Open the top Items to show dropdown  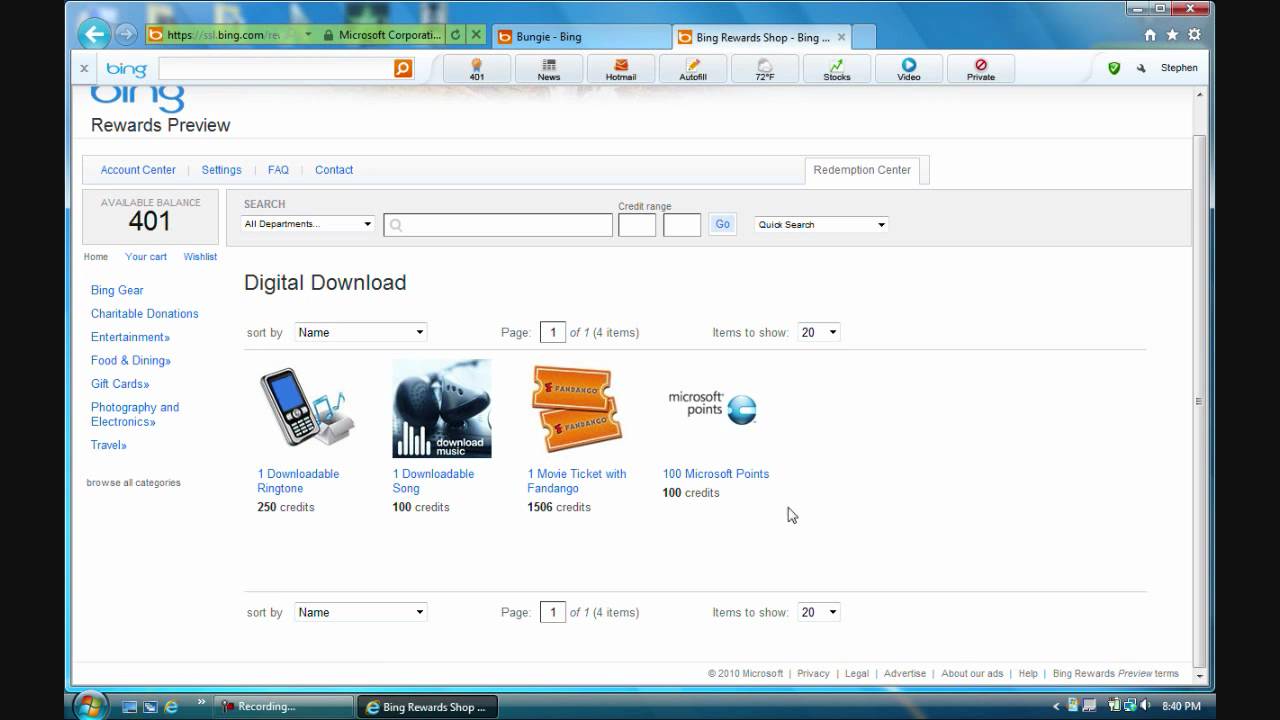tap(818, 332)
